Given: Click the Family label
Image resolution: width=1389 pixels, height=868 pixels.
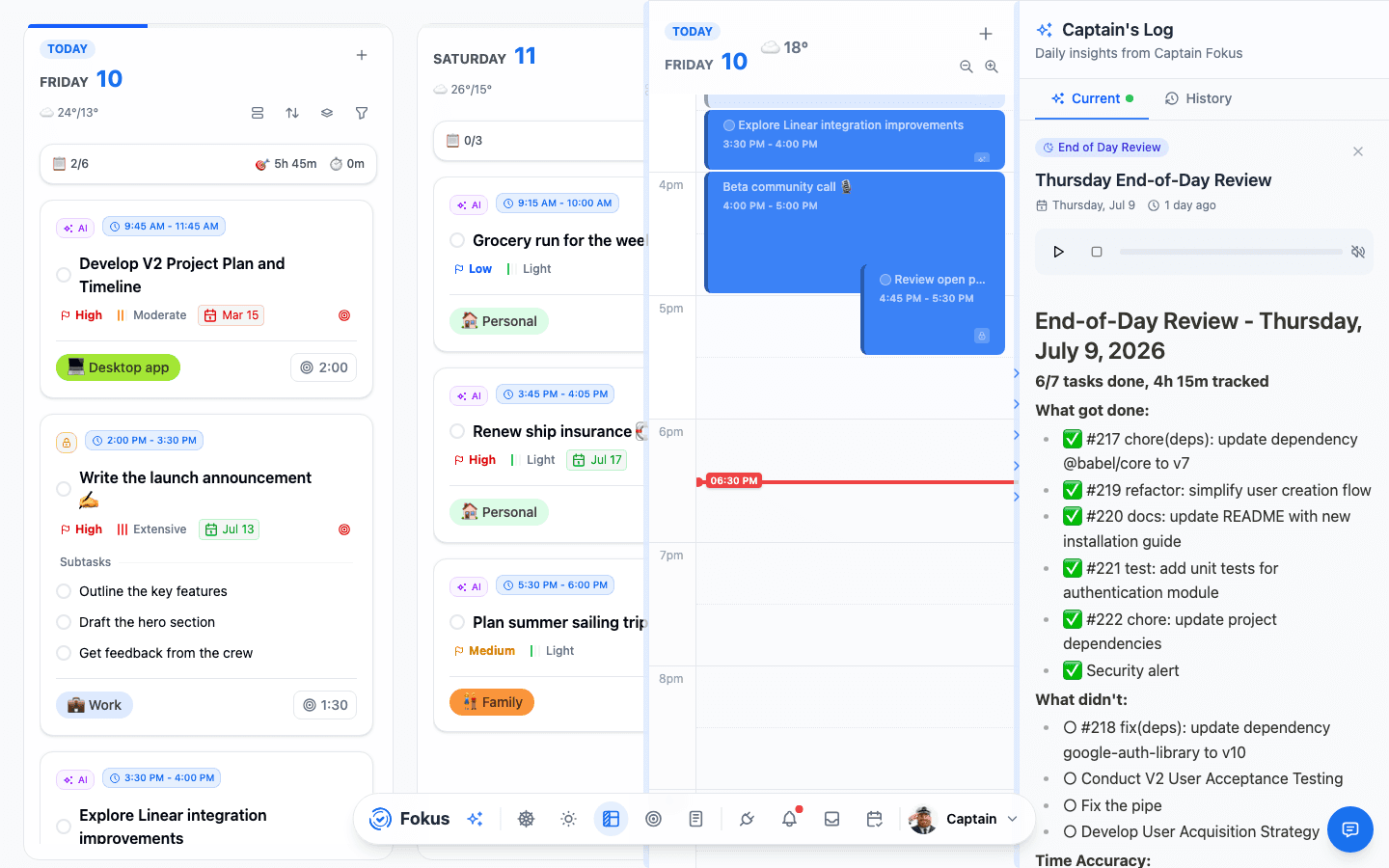Looking at the screenshot, I should pyautogui.click(x=492, y=702).
